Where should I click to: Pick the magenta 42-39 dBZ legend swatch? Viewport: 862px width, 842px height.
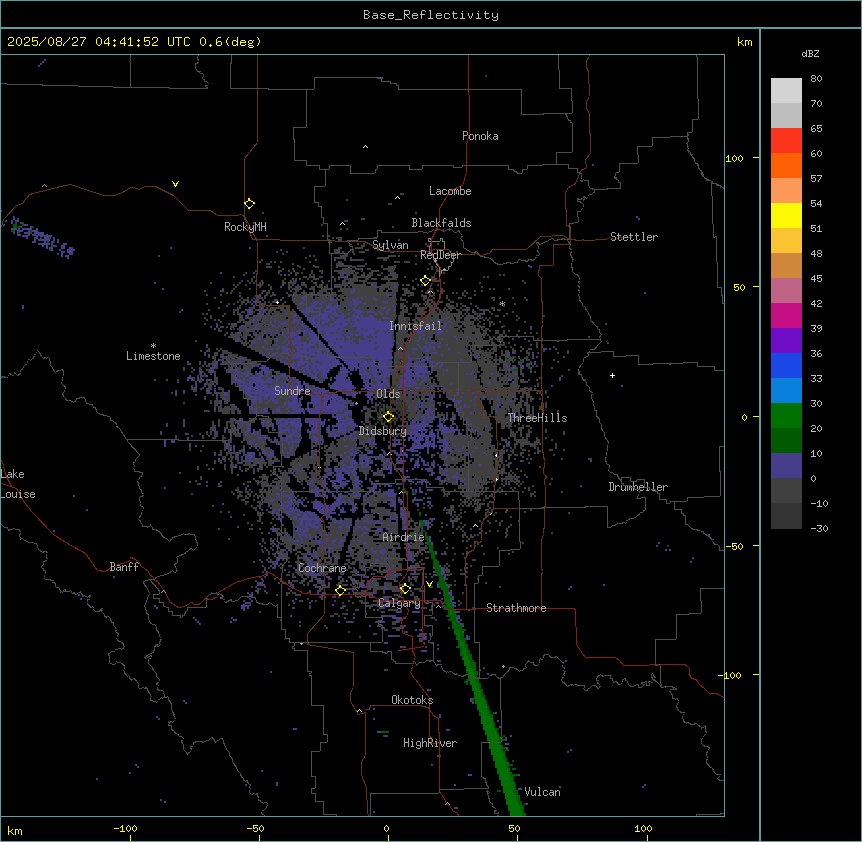786,315
